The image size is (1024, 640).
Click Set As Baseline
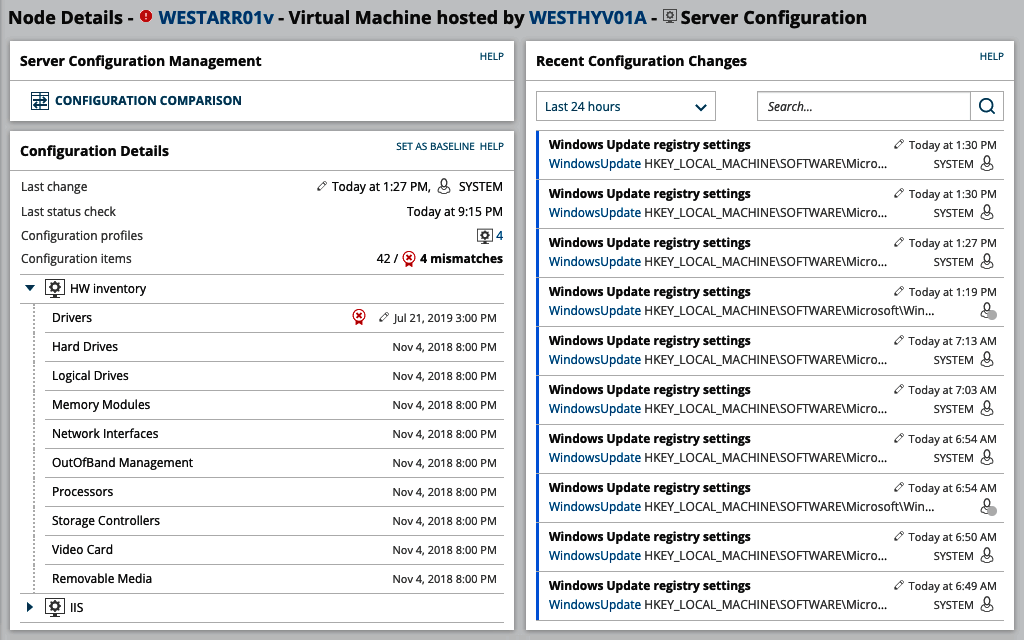pos(435,147)
